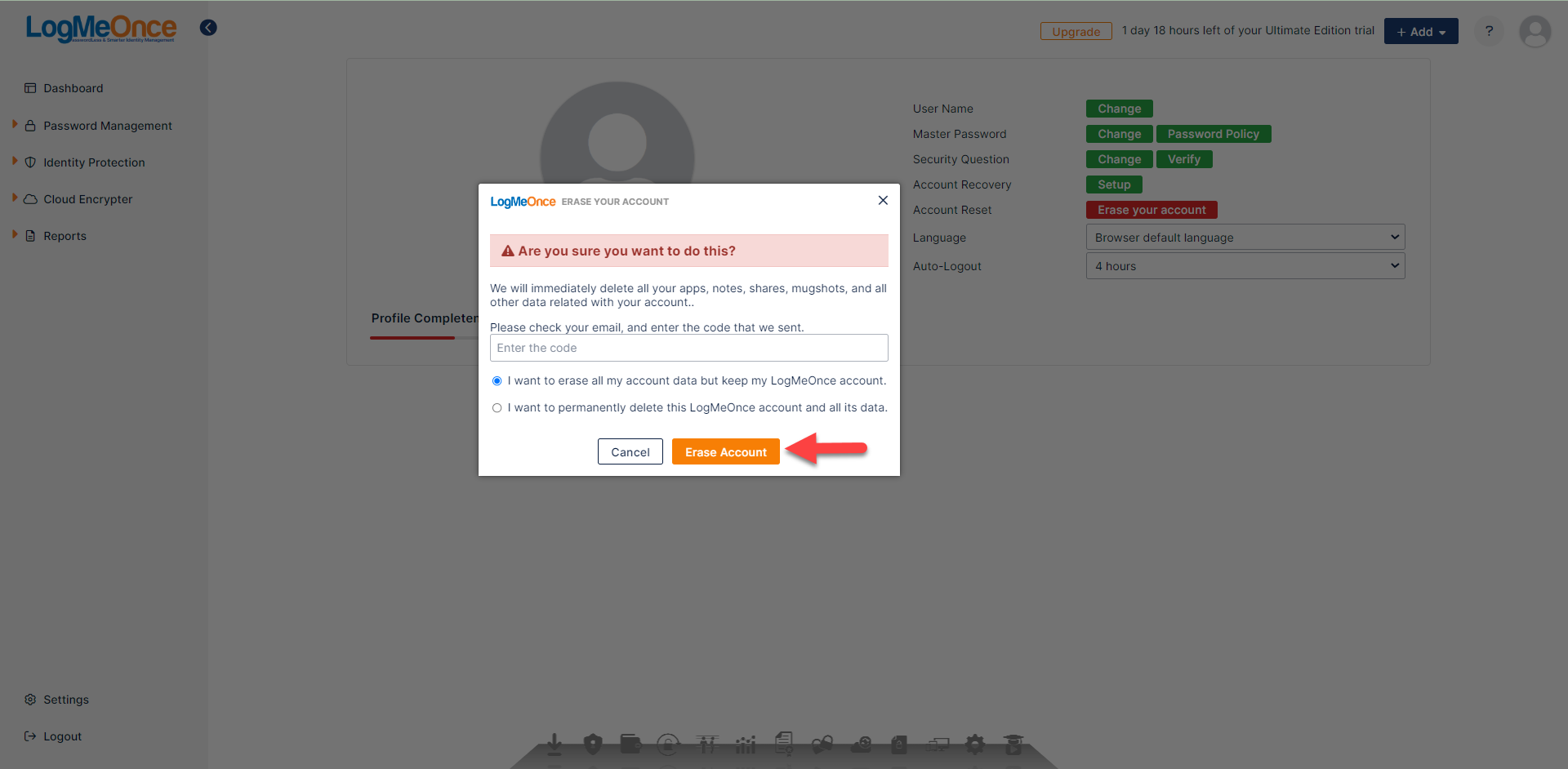The height and width of the screenshot is (769, 1568).
Task: Click the Logout arrow icon
Action: point(30,736)
